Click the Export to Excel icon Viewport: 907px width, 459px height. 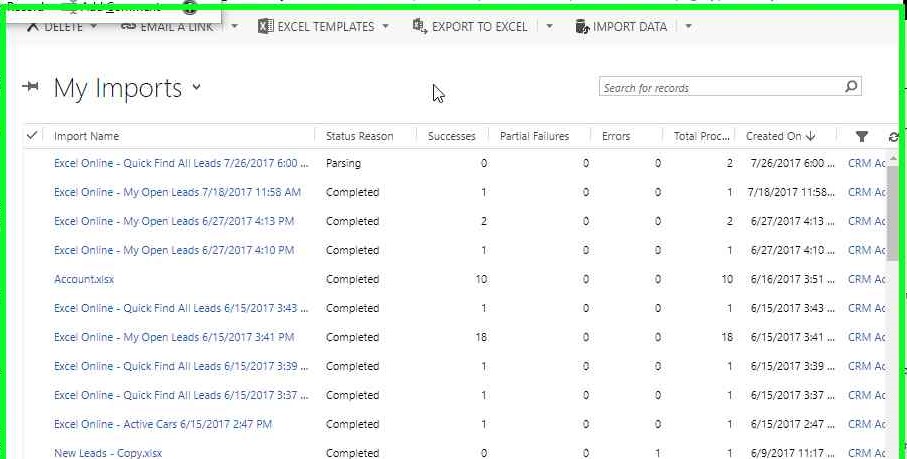tap(419, 26)
